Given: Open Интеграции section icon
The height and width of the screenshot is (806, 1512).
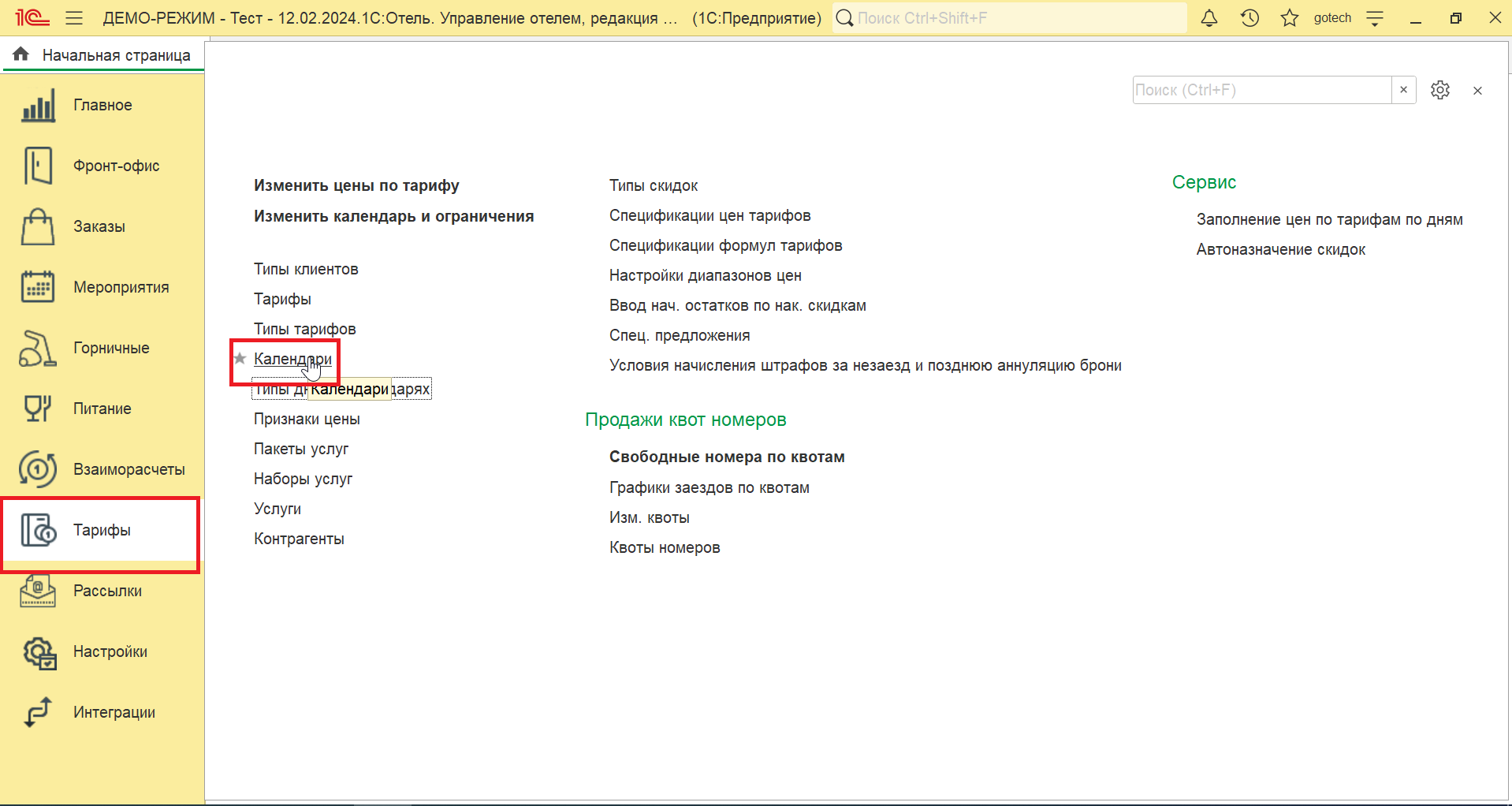Looking at the screenshot, I should point(38,712).
